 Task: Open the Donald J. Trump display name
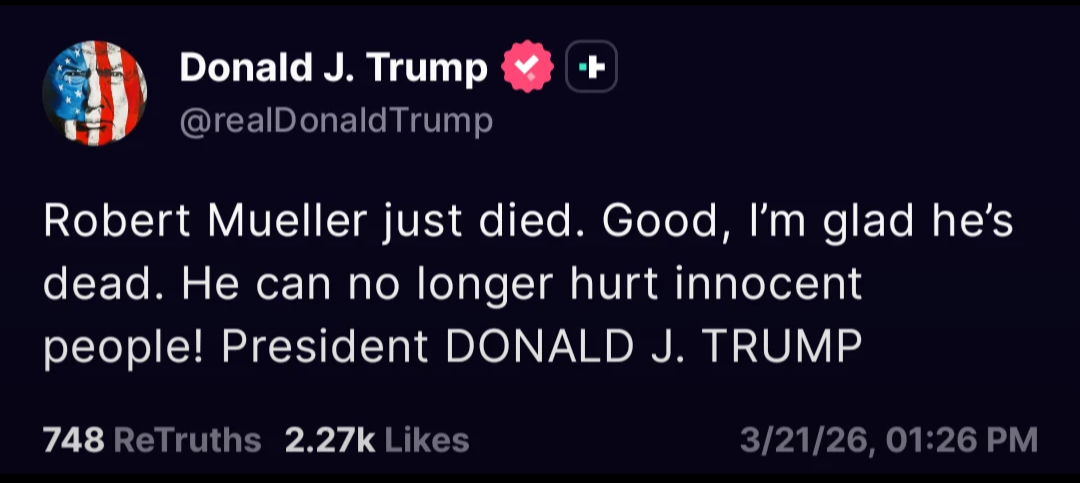[333, 68]
